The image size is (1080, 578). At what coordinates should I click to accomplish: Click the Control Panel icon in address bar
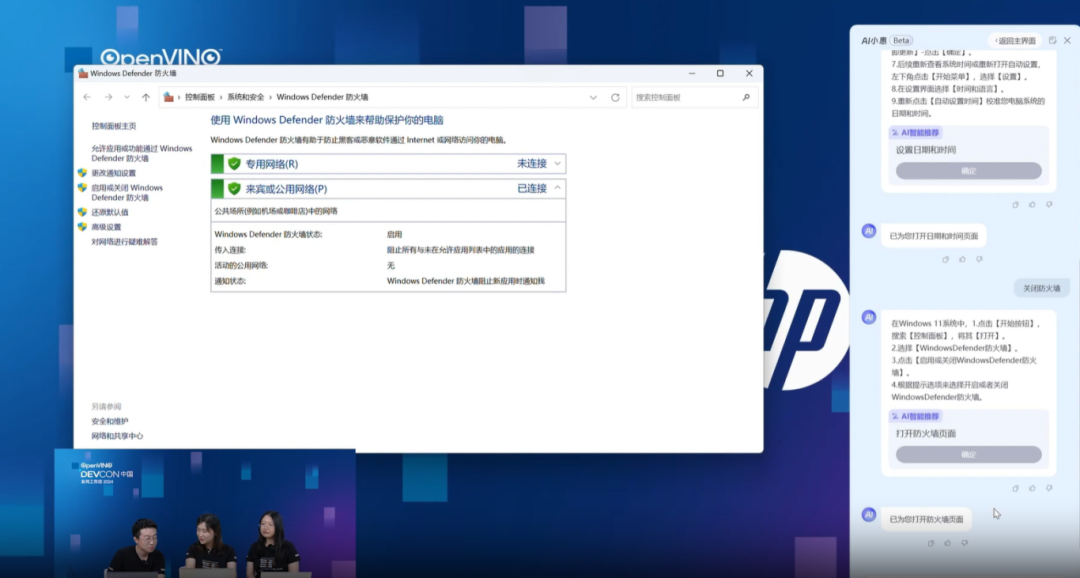[x=169, y=97]
